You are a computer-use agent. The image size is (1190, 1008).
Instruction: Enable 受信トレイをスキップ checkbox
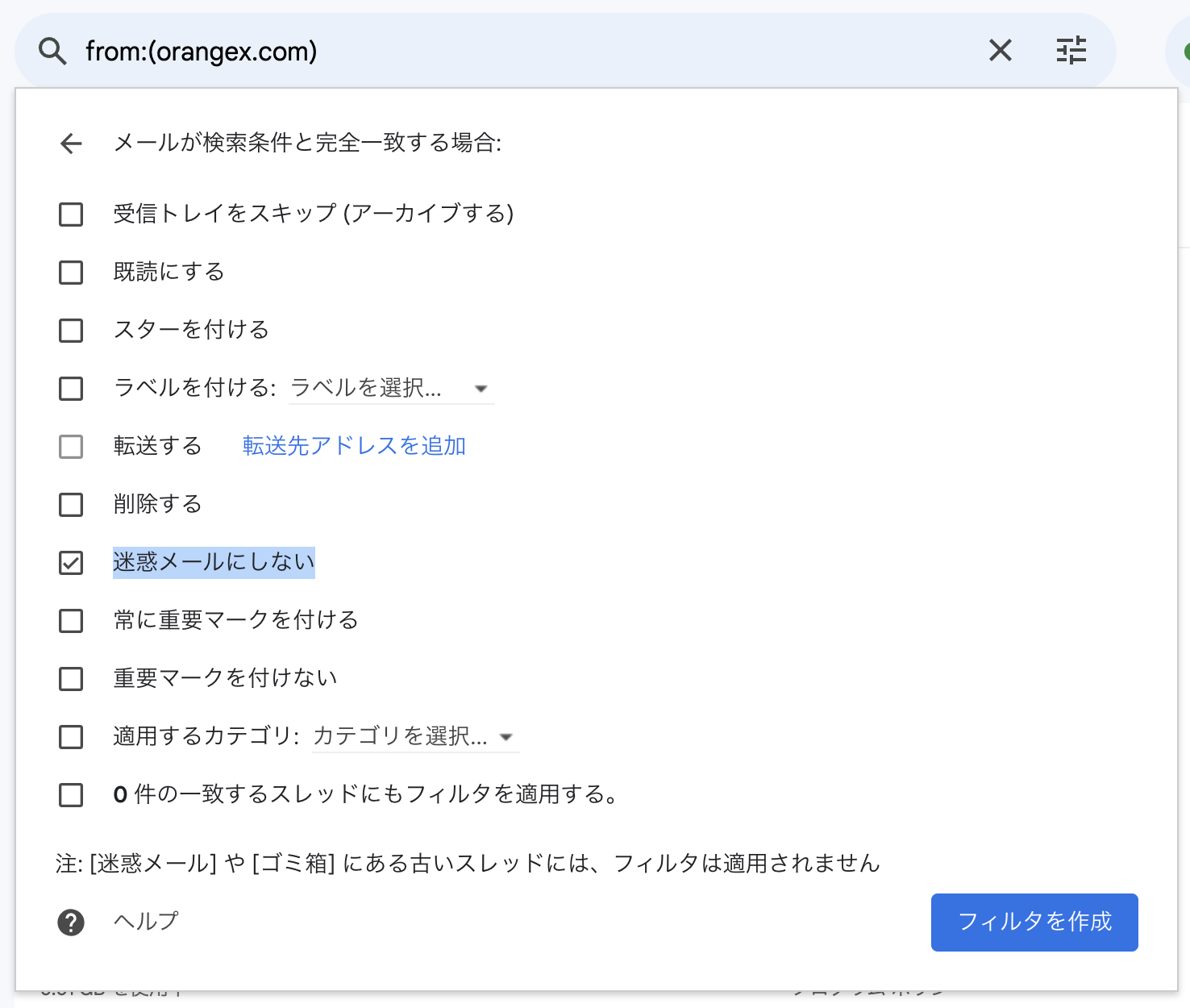click(x=71, y=215)
